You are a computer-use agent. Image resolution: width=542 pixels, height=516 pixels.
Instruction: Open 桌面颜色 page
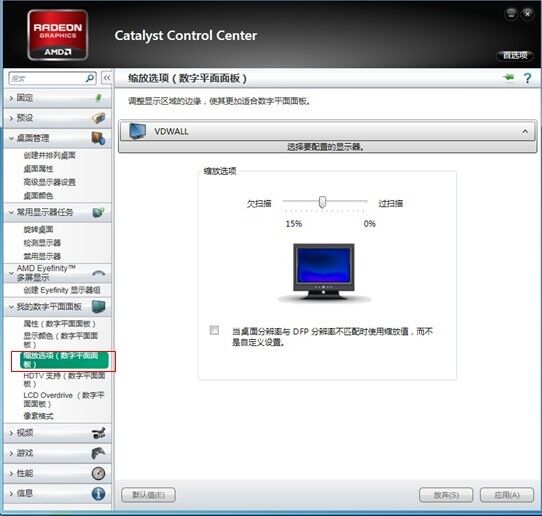(38, 196)
